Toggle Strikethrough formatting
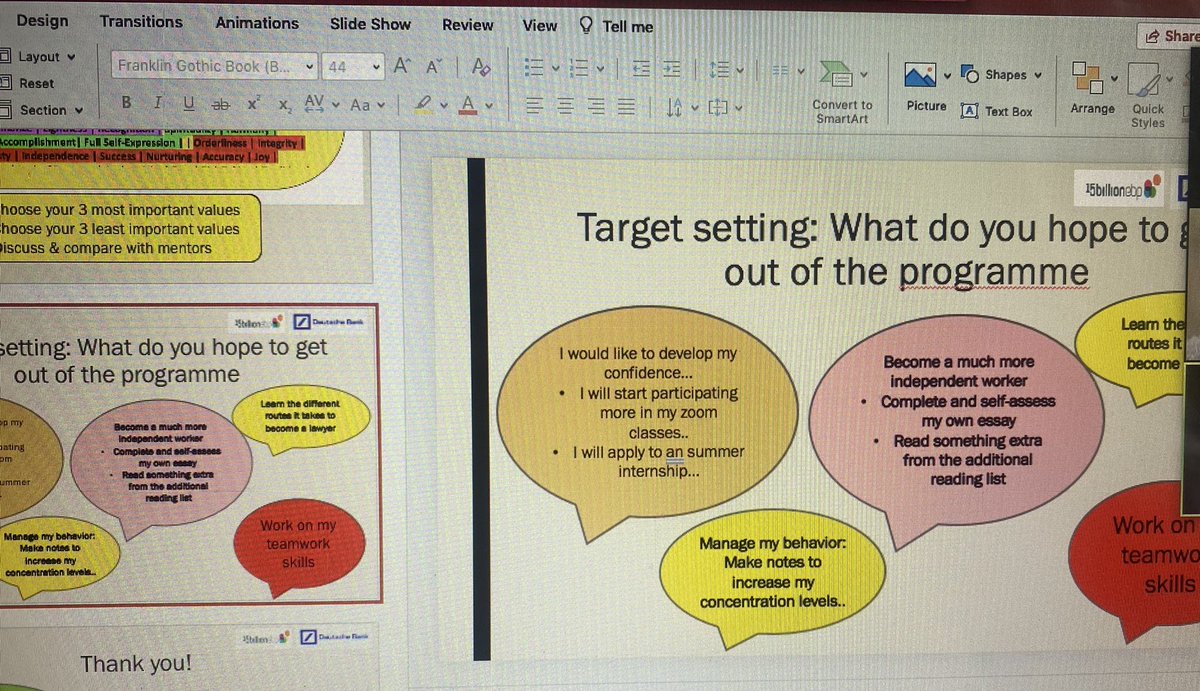 221,103
